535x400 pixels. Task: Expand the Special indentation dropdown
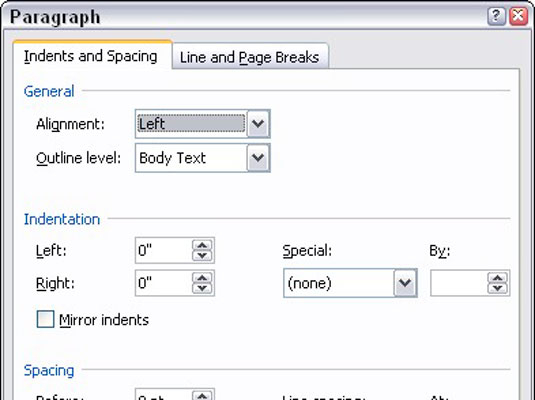405,283
